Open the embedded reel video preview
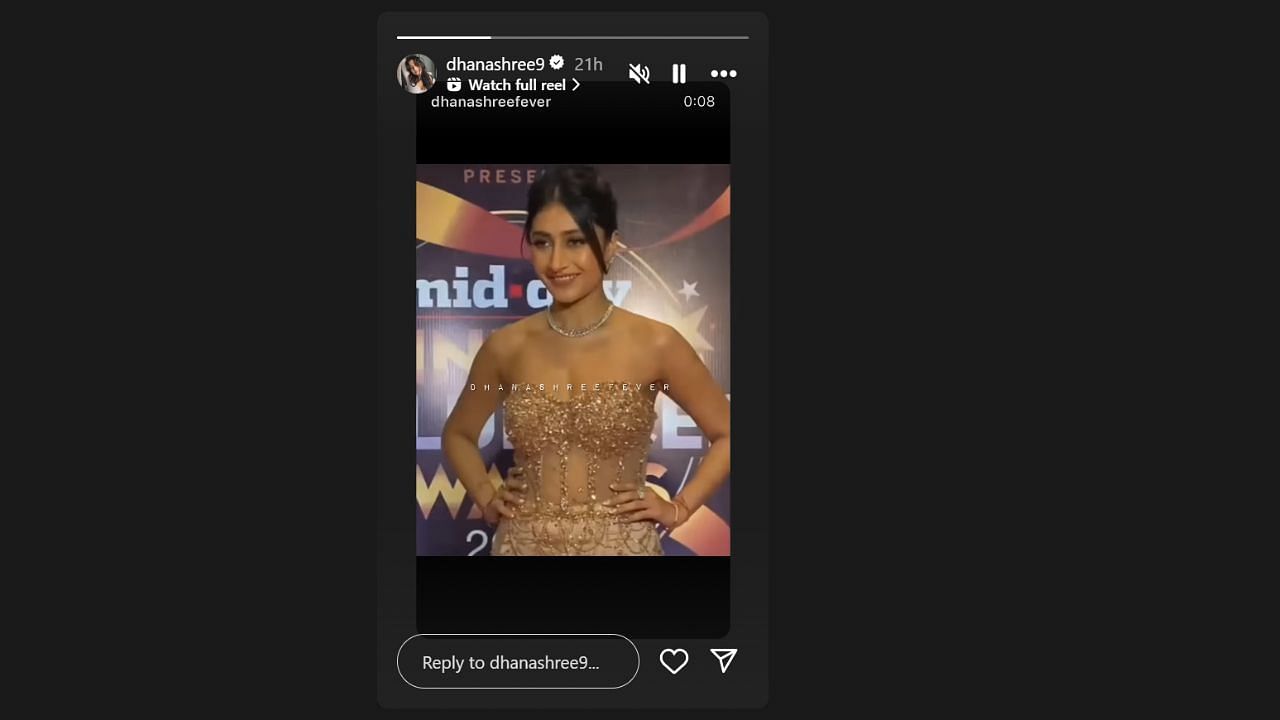Screen dimensions: 1280x720 pos(573,360)
